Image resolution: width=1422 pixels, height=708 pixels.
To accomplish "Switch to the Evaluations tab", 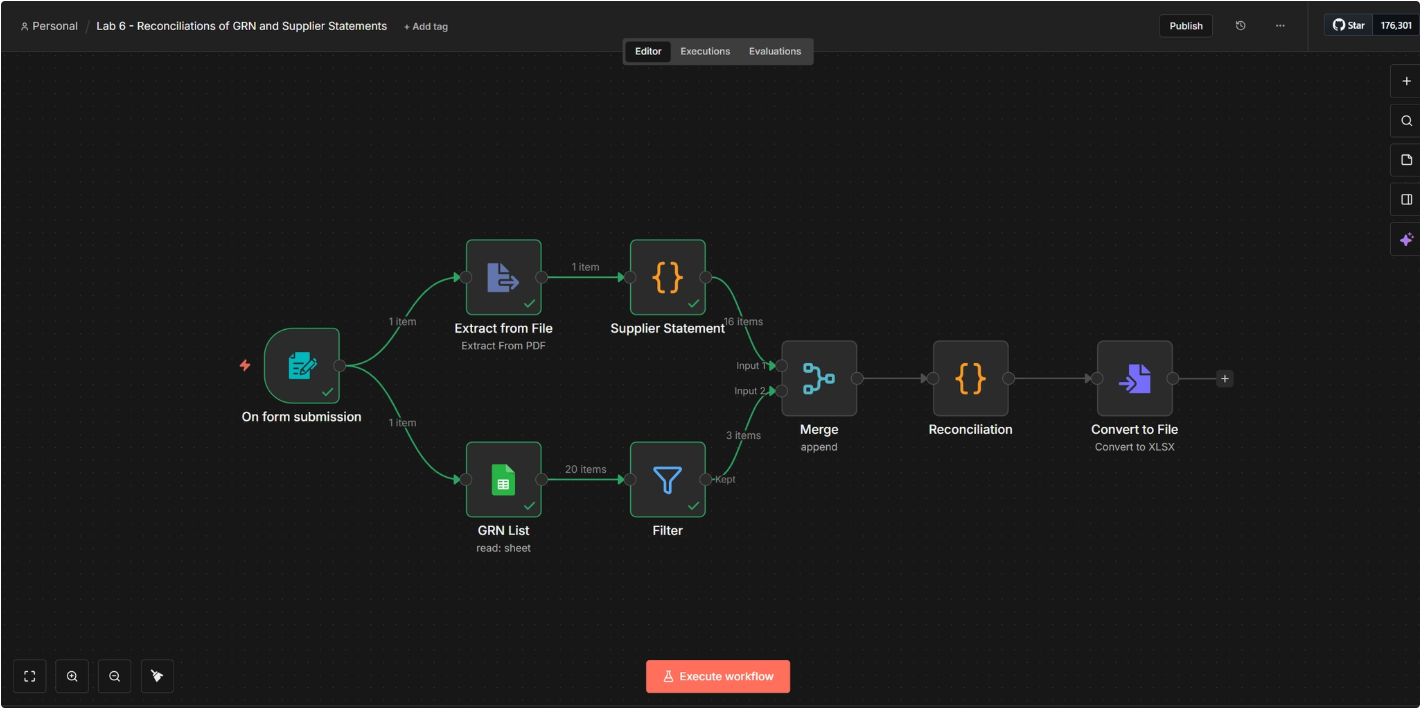I will [x=775, y=51].
